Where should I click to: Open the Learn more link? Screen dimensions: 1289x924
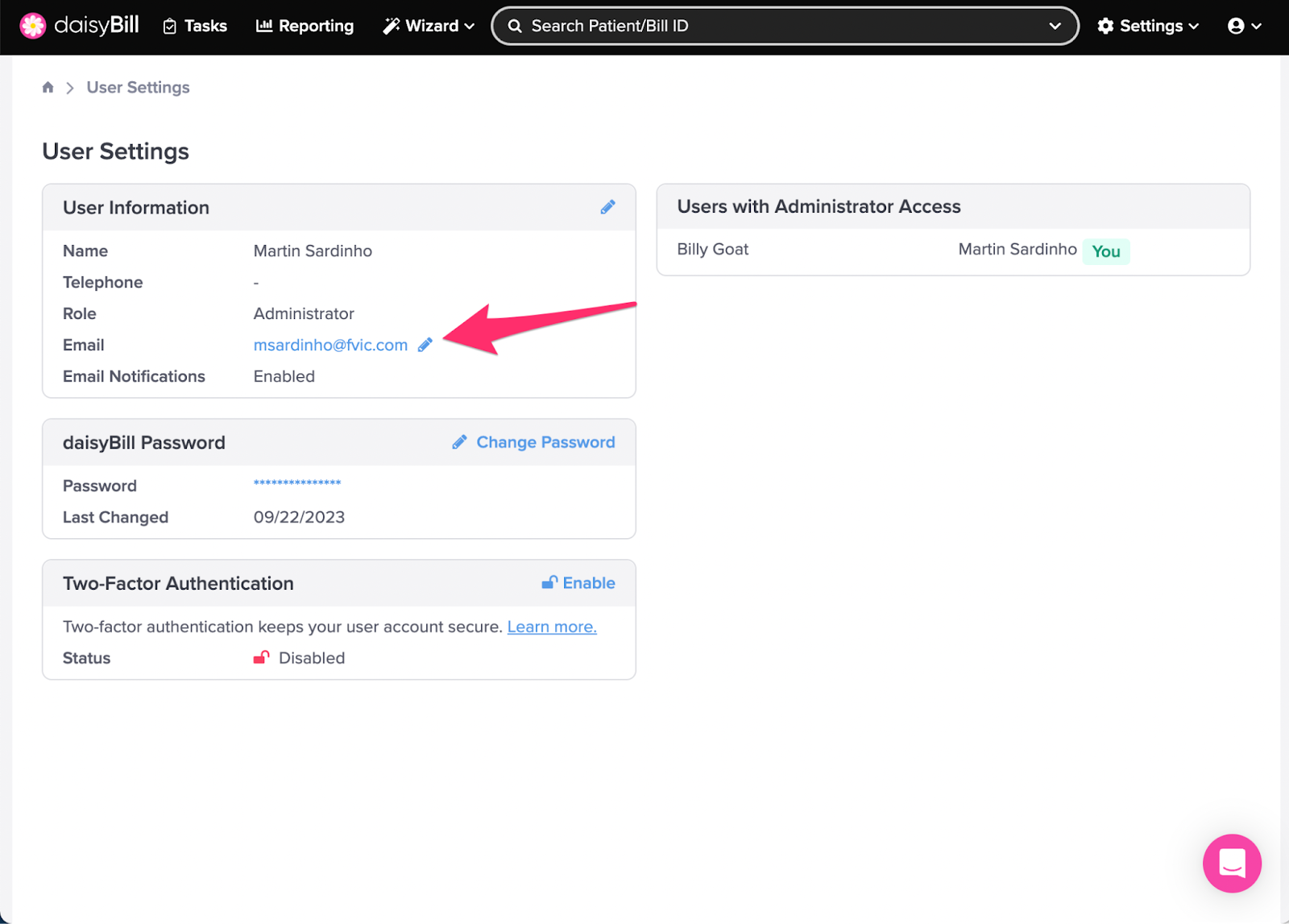(552, 627)
